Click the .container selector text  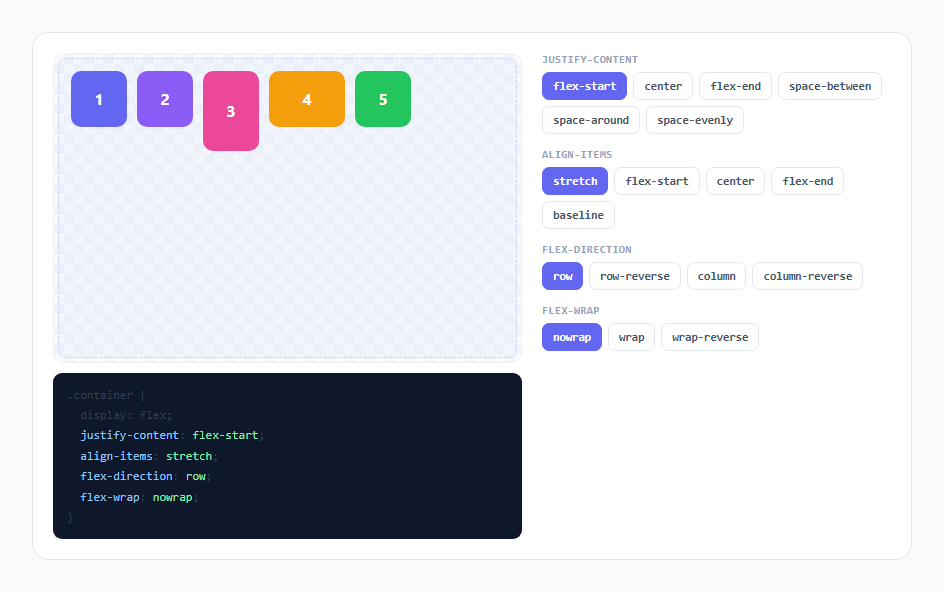tap(101, 395)
